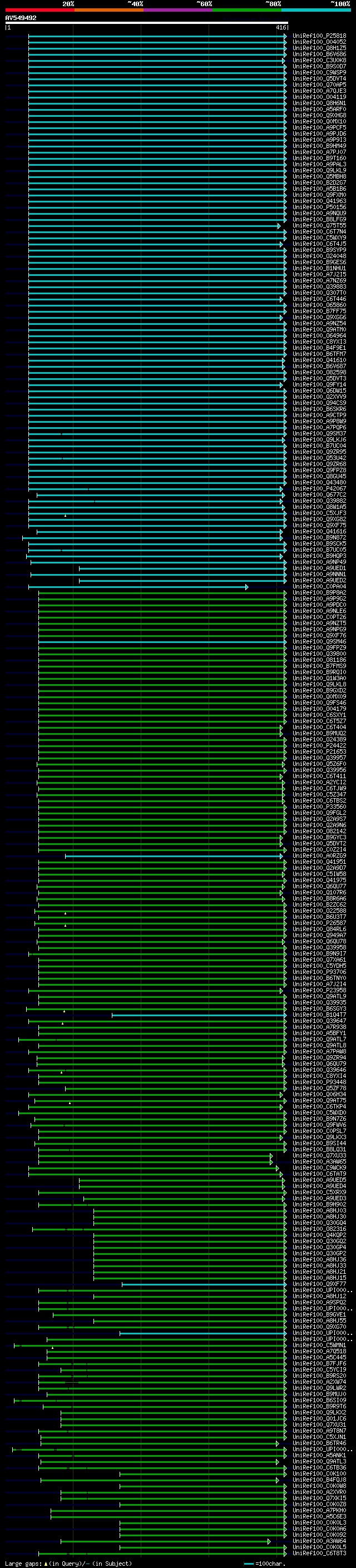Click the white query sequence ruler bar
The height and width of the screenshot is (1568, 356).
147,22
